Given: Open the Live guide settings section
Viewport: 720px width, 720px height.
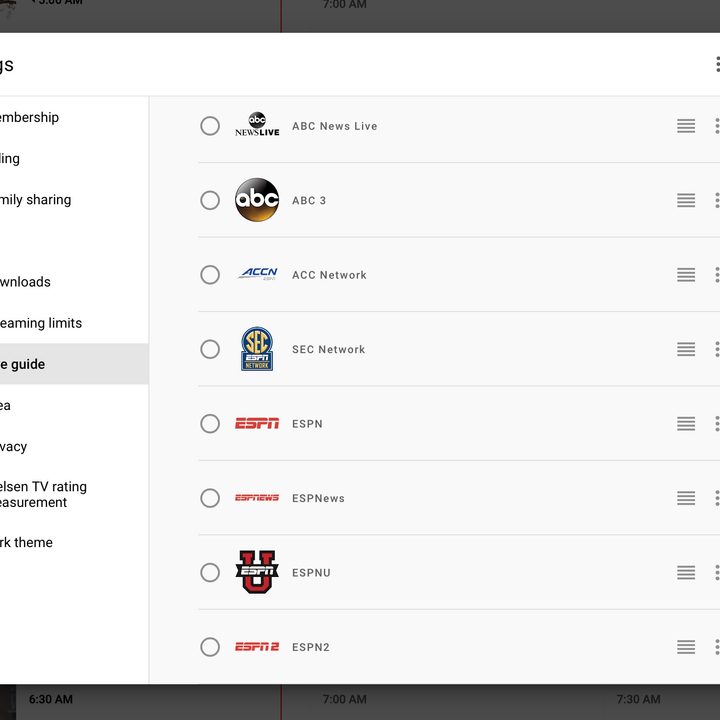Looking at the screenshot, I should [74, 364].
